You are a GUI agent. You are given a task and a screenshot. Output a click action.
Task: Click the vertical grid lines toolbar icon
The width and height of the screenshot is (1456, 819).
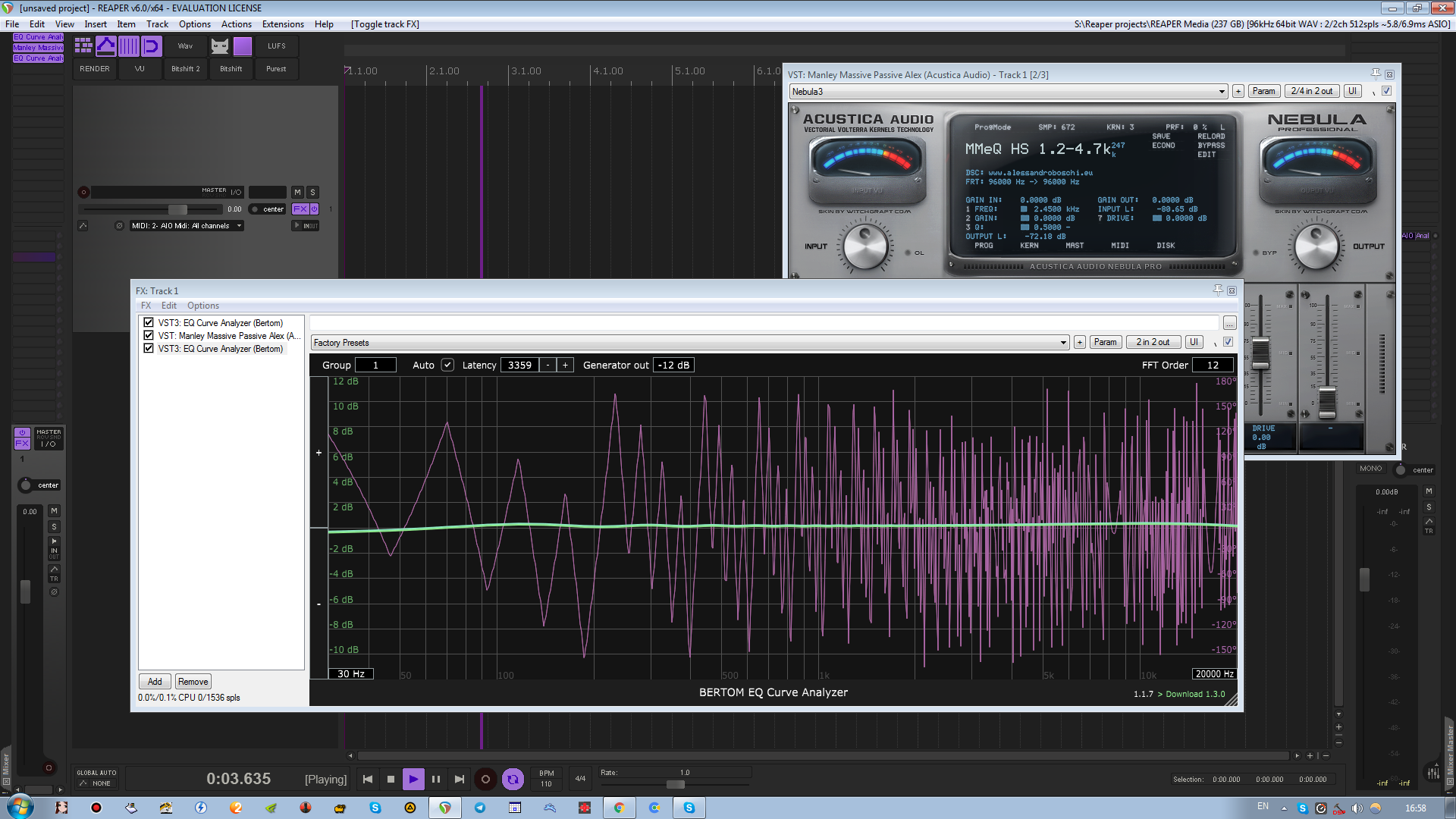[129, 46]
